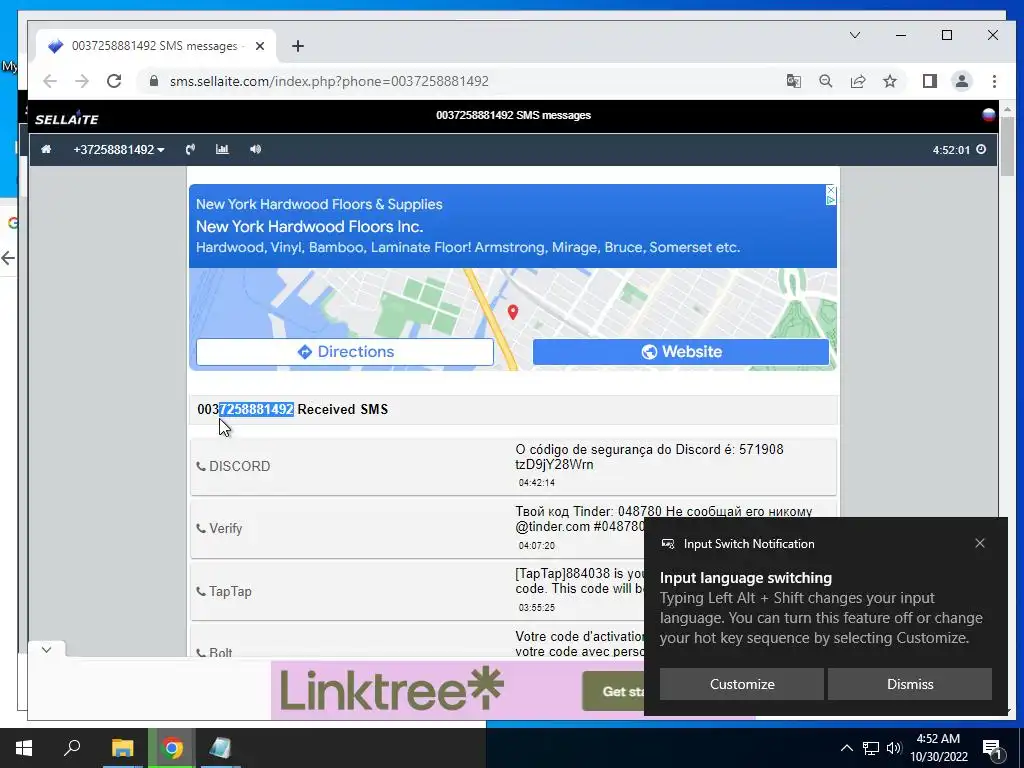
Task: Click New York Hardwood Floors Inc. ad title
Action: click(x=310, y=227)
